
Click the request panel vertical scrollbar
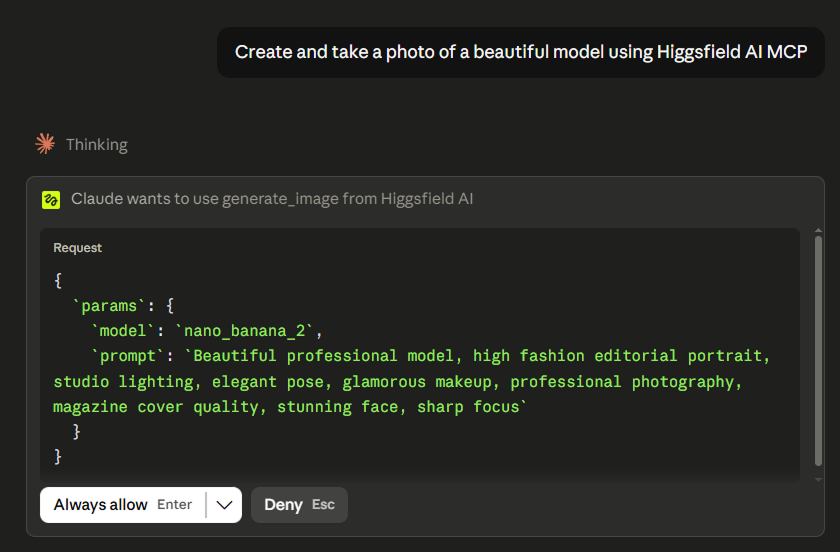818,351
